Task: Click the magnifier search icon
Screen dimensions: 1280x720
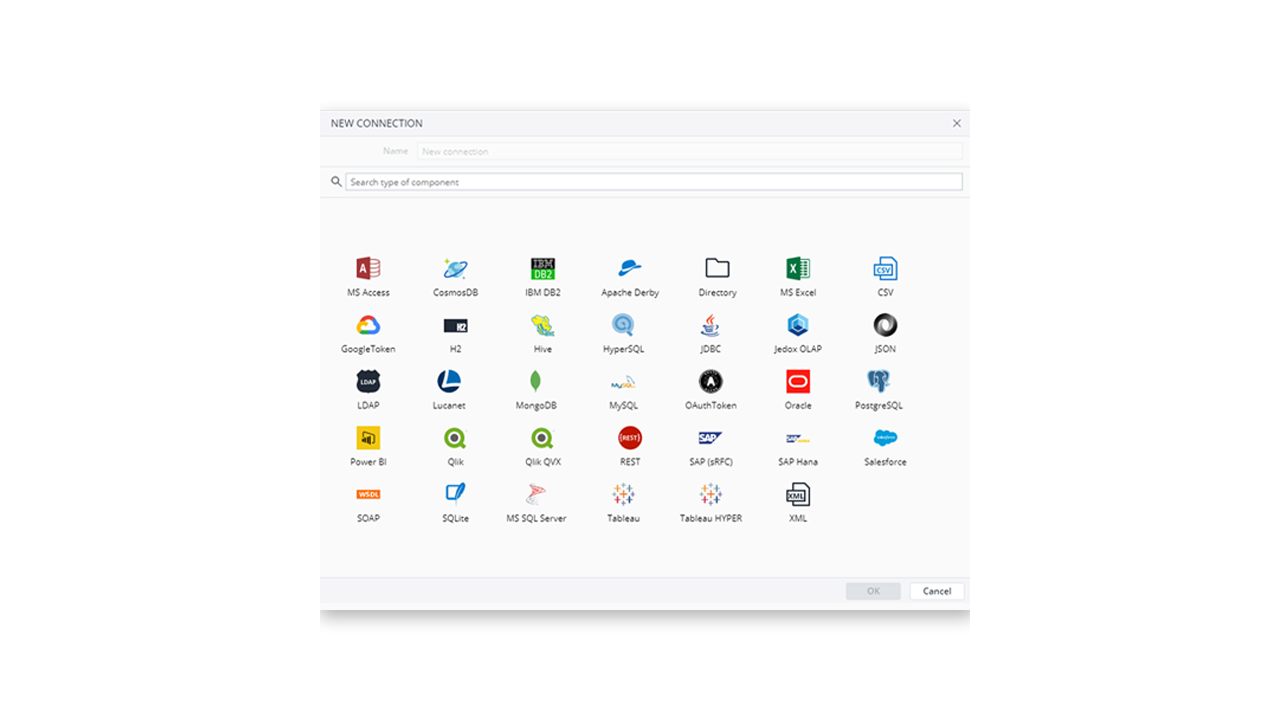Action: click(x=336, y=182)
